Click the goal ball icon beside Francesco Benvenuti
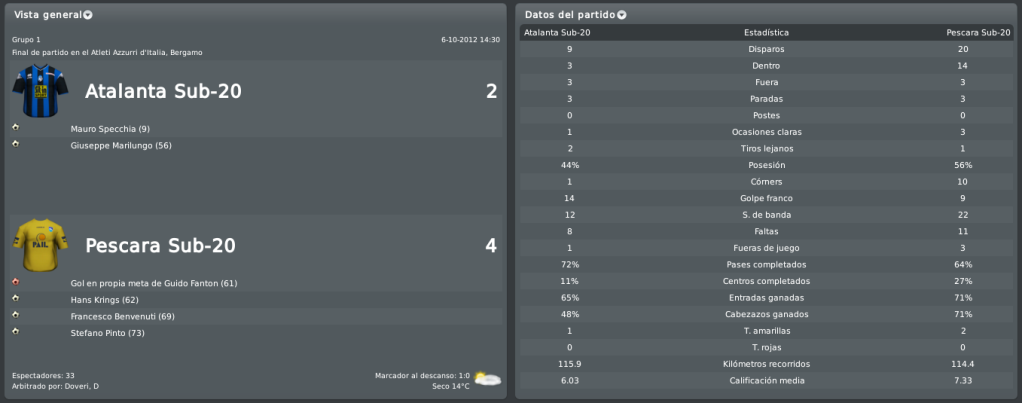This screenshot has height=403, width=1022. [x=15, y=316]
